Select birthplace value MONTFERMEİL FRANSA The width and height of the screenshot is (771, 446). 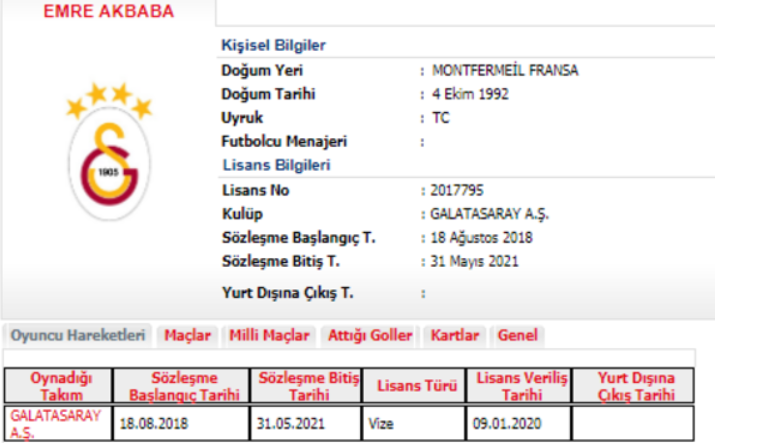[x=505, y=70]
